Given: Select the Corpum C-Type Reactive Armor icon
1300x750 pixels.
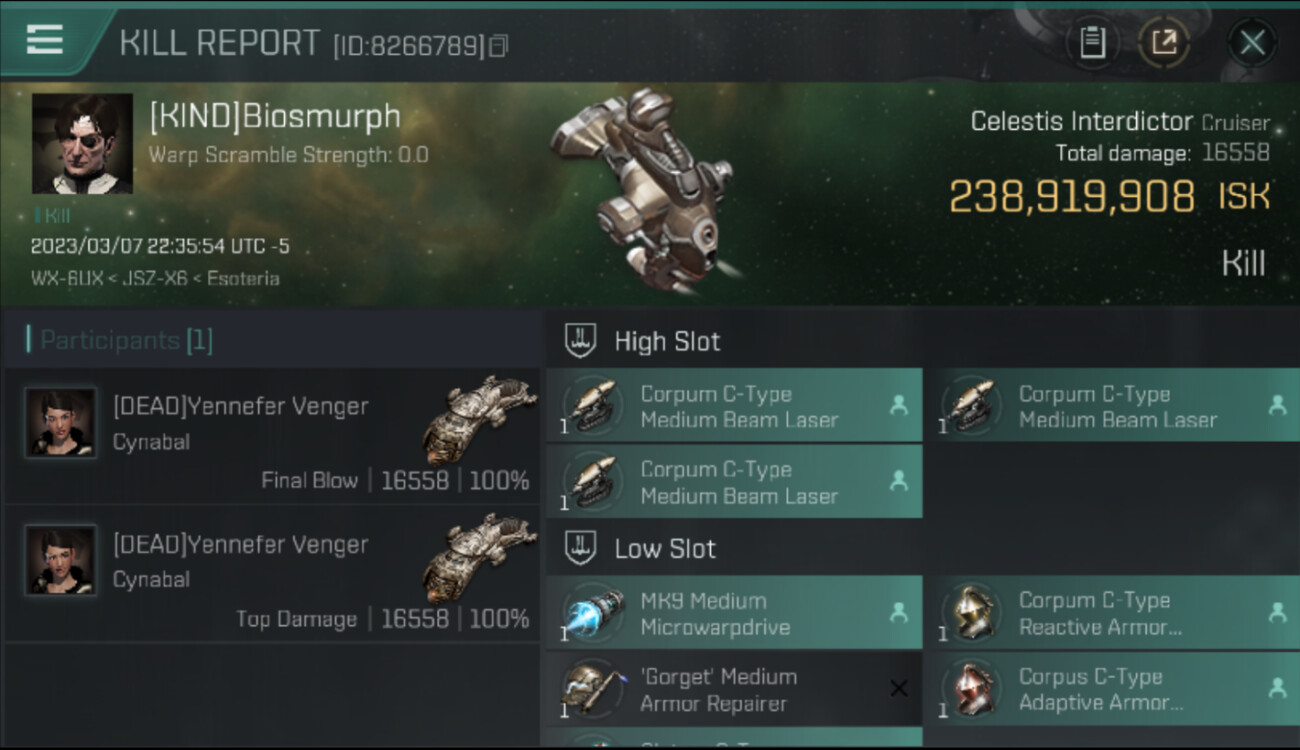Looking at the screenshot, I should pyautogui.click(x=971, y=613).
